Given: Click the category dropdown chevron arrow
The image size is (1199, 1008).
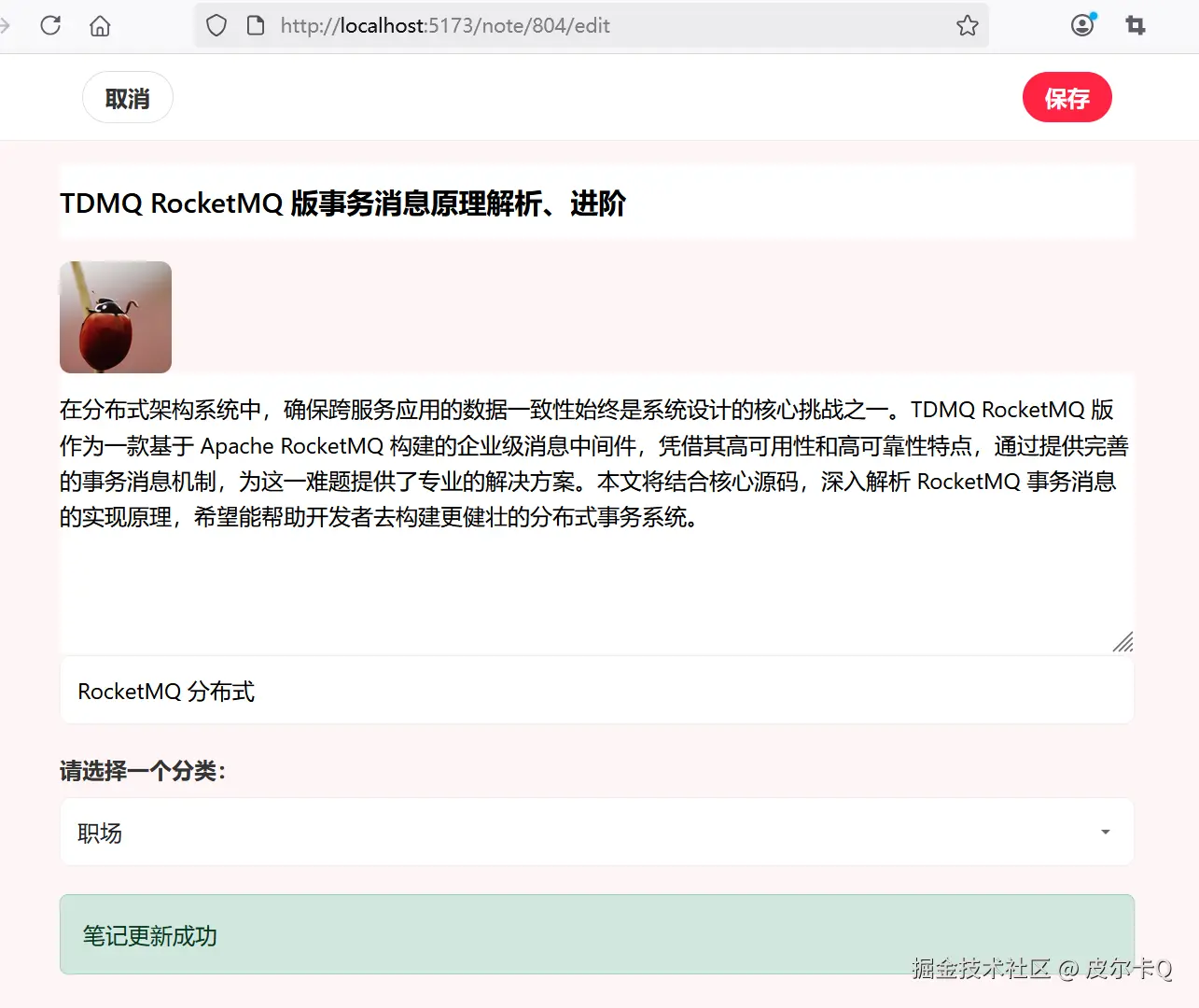Looking at the screenshot, I should click(x=1106, y=832).
